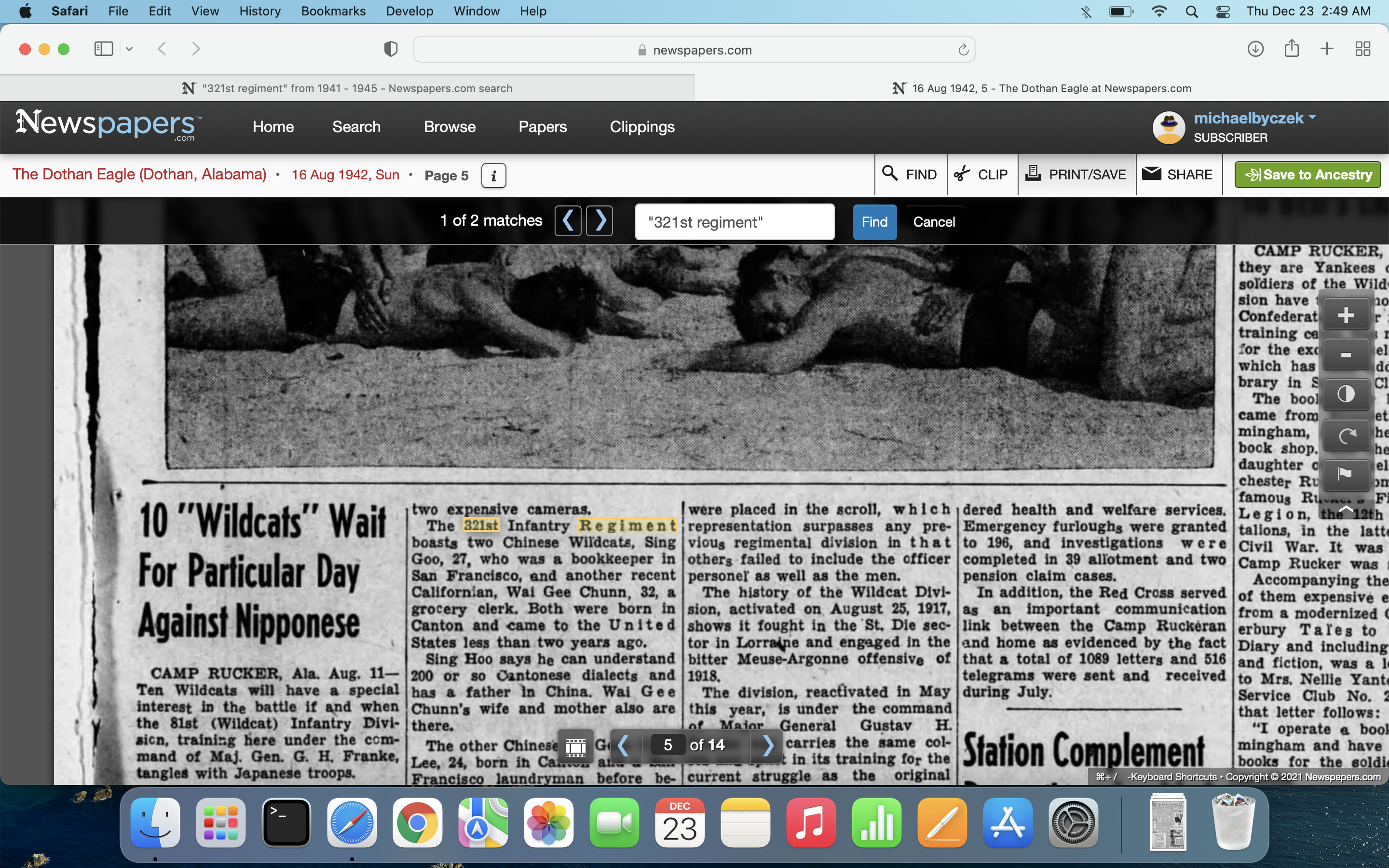This screenshot has height=868, width=1389.
Task: Open the page info icon
Action: pyautogui.click(x=493, y=176)
